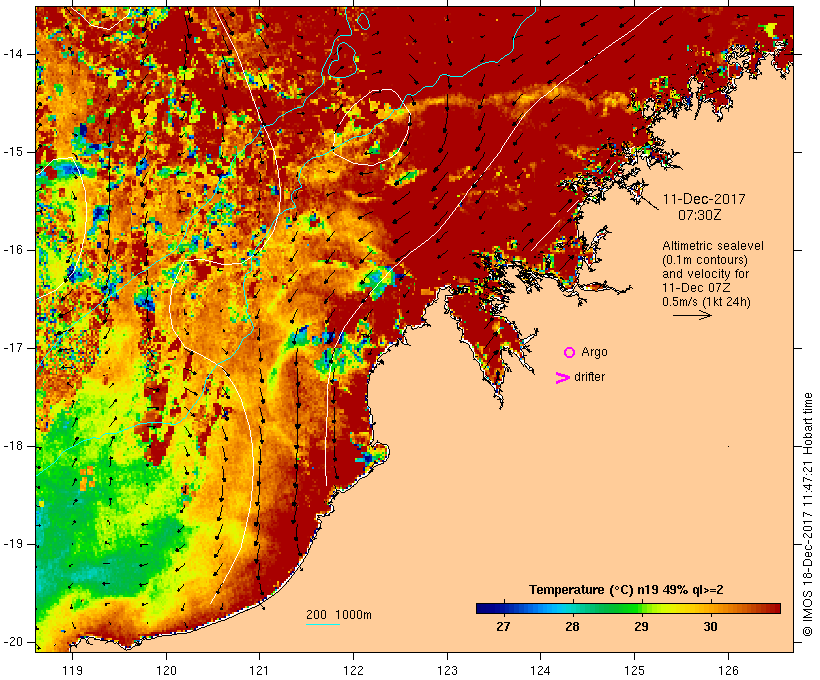Click latitude axis label -16
This screenshot has width=820, height=680.
(13, 250)
